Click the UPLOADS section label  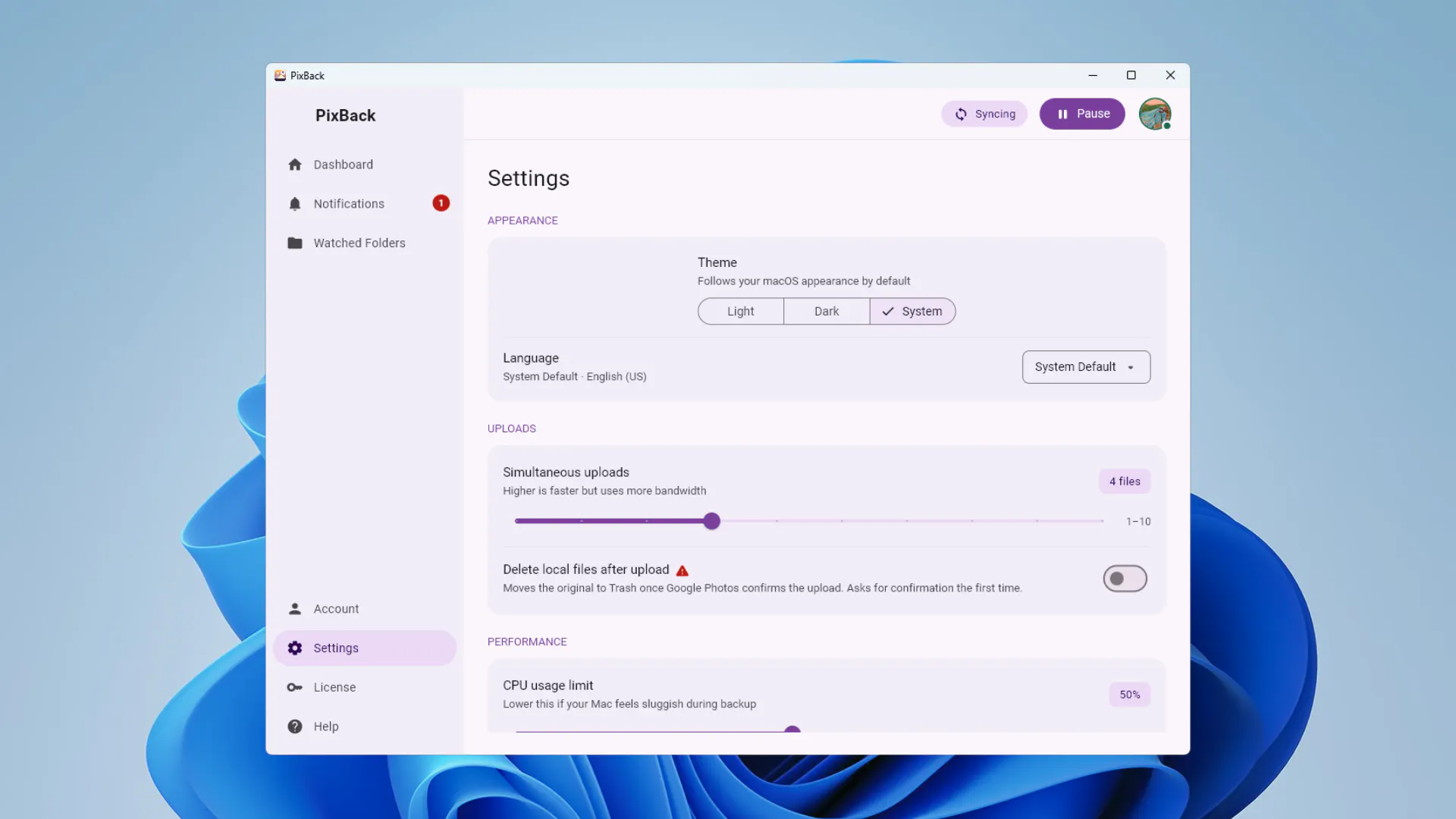click(x=512, y=428)
